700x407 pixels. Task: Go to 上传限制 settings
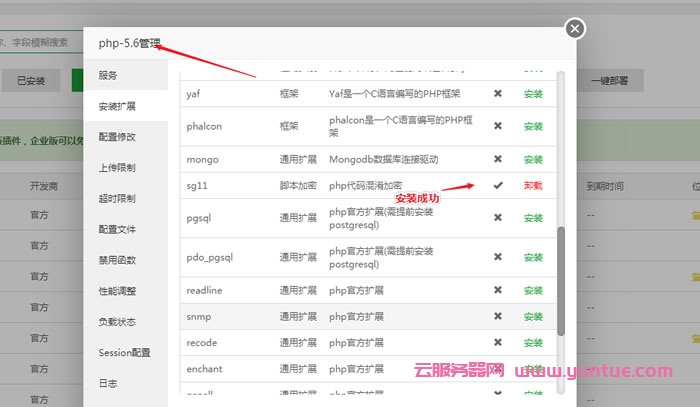click(117, 168)
